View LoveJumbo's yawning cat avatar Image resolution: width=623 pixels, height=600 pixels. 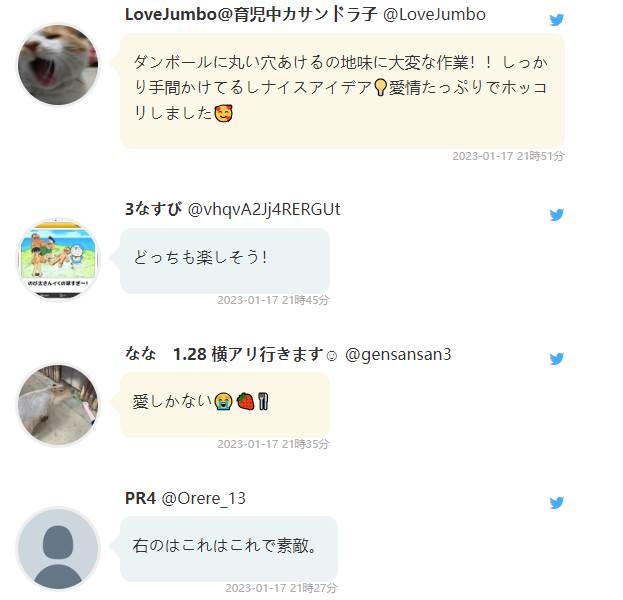tap(58, 65)
